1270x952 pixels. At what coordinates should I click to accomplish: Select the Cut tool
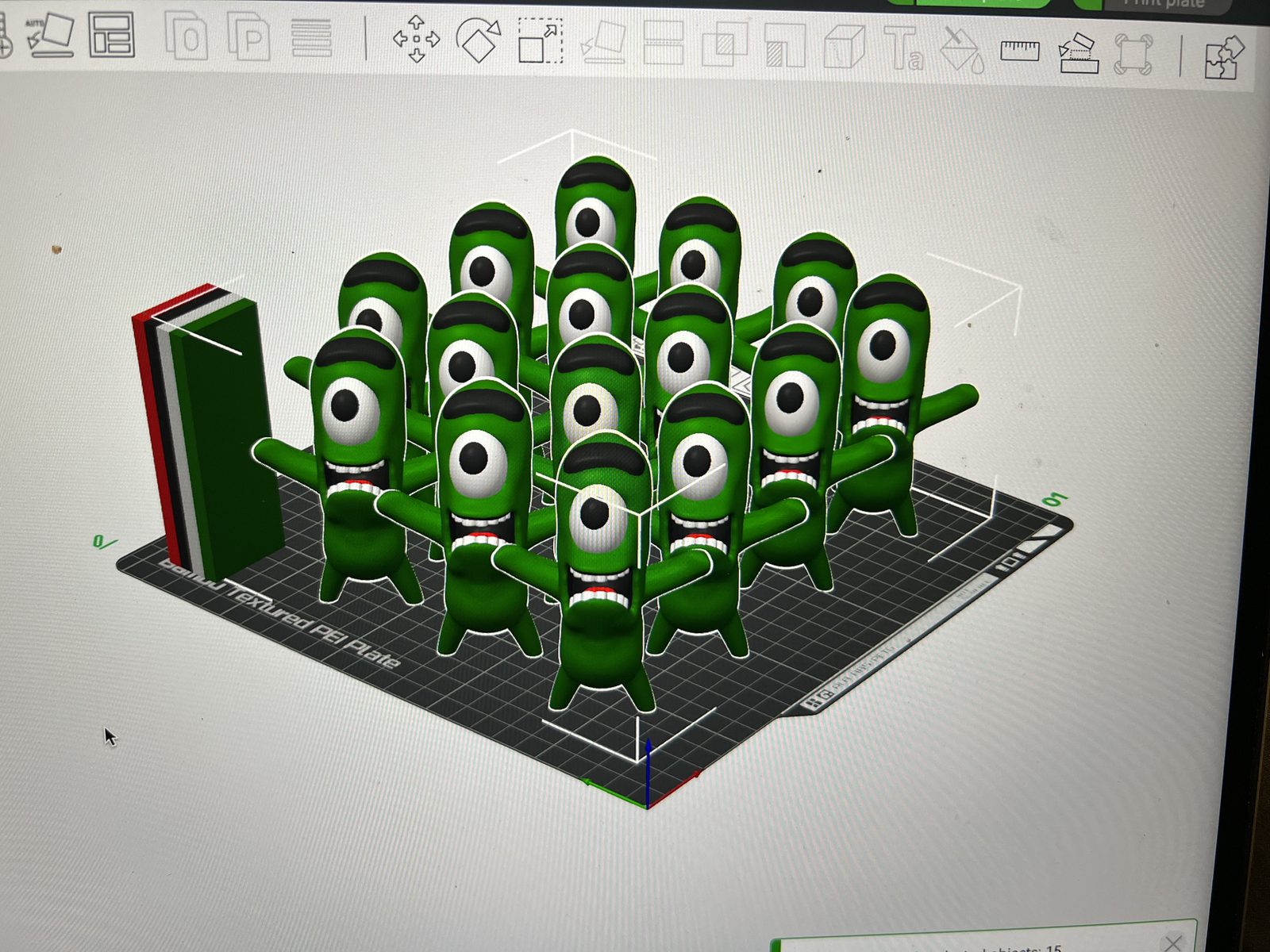[664, 43]
